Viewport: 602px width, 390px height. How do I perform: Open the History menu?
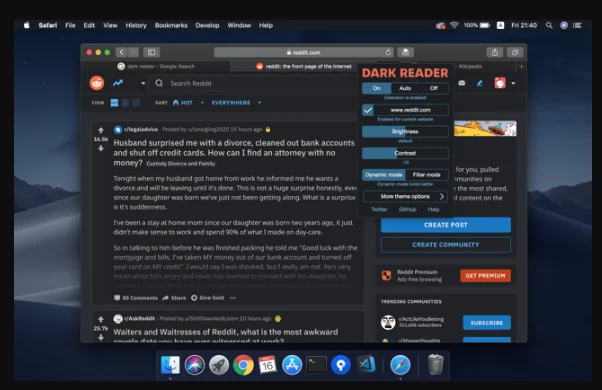[136, 25]
